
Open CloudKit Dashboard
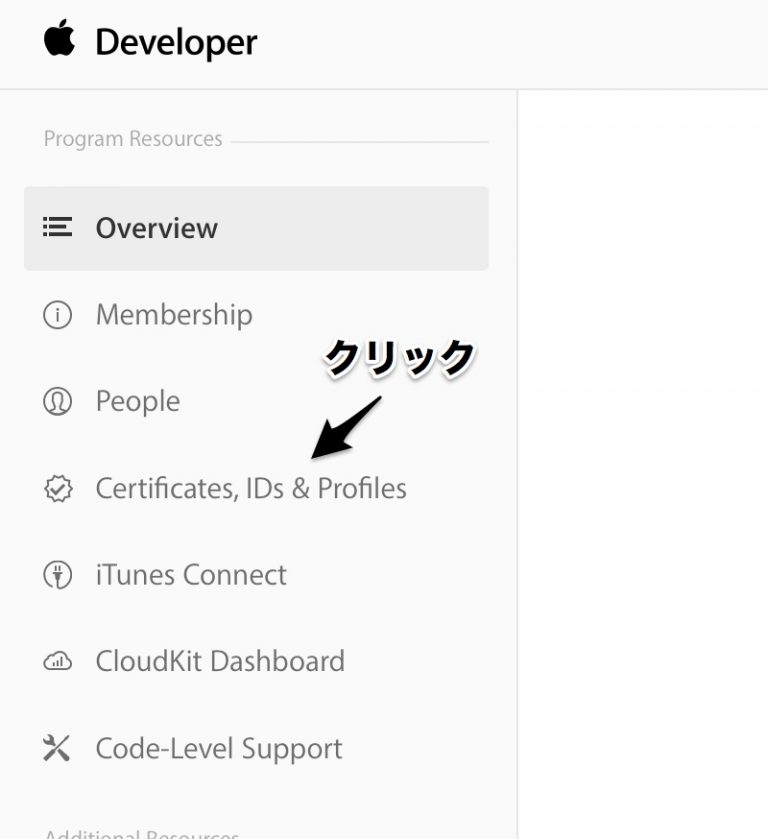click(220, 661)
